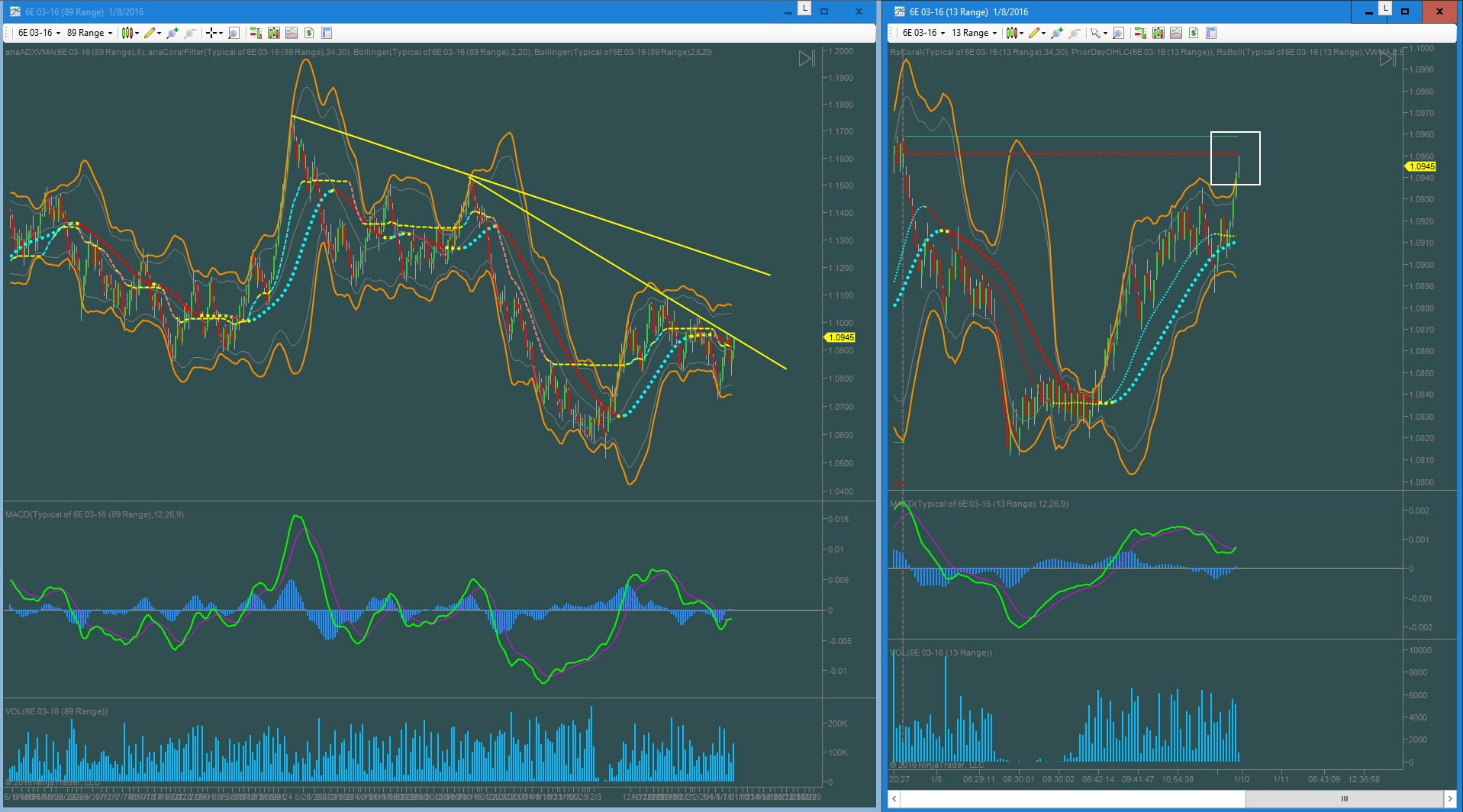
Task: Open Properties icon in the 13 Range chart
Action: (1210, 33)
